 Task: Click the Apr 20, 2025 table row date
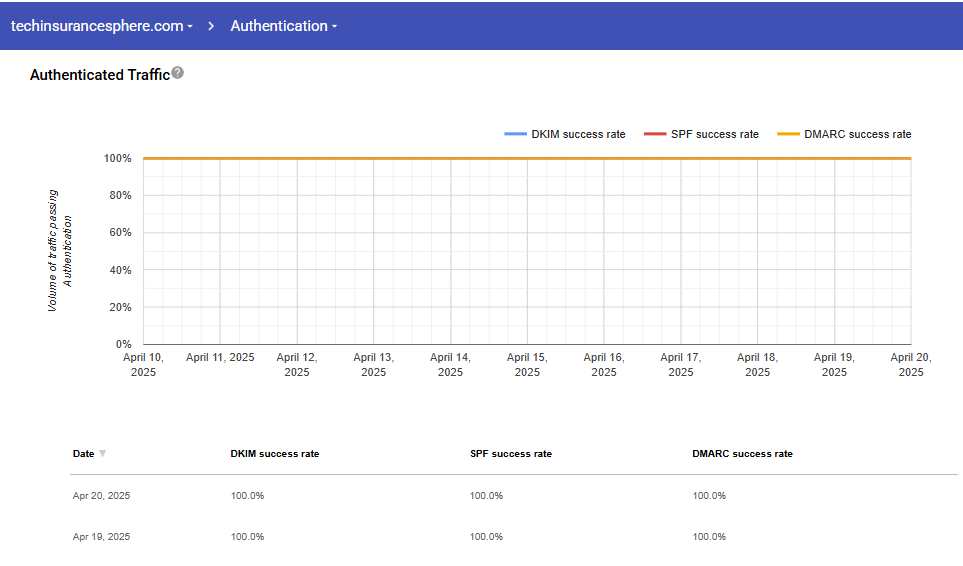click(101, 496)
